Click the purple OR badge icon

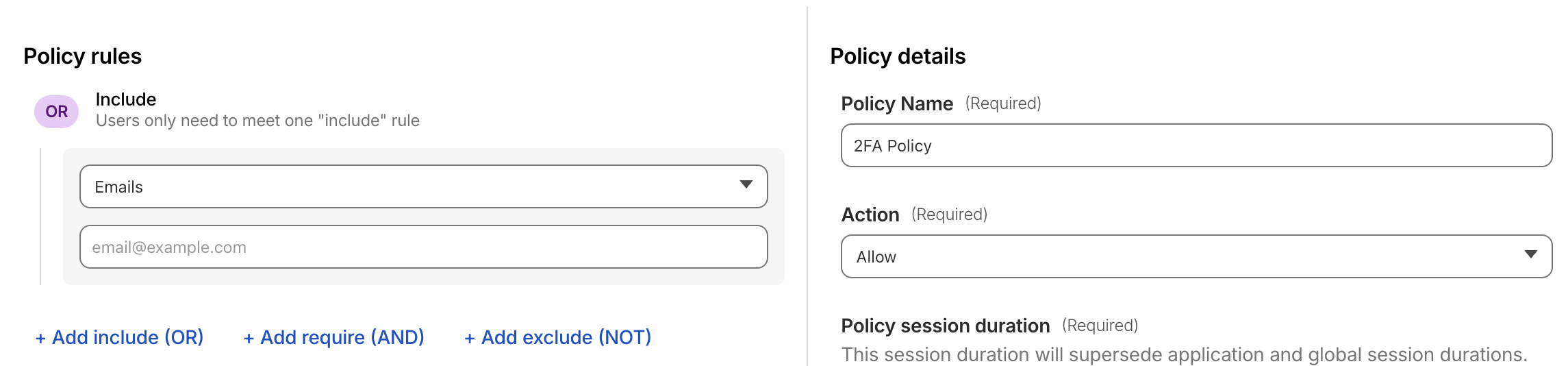pos(56,111)
